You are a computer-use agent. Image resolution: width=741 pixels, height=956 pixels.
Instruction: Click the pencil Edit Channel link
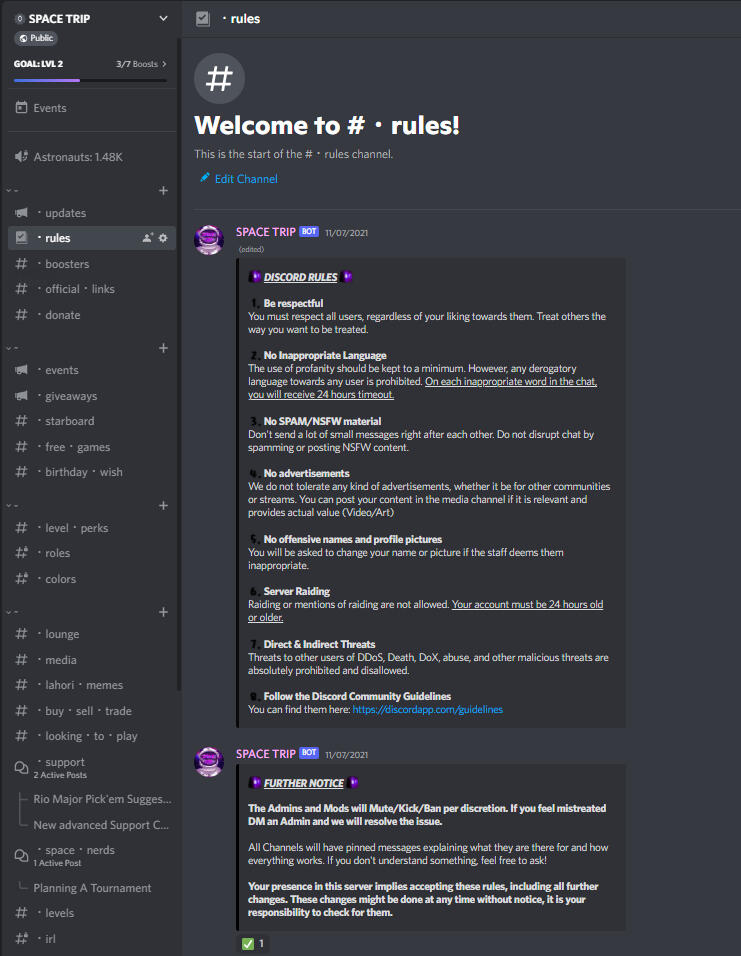pos(238,179)
